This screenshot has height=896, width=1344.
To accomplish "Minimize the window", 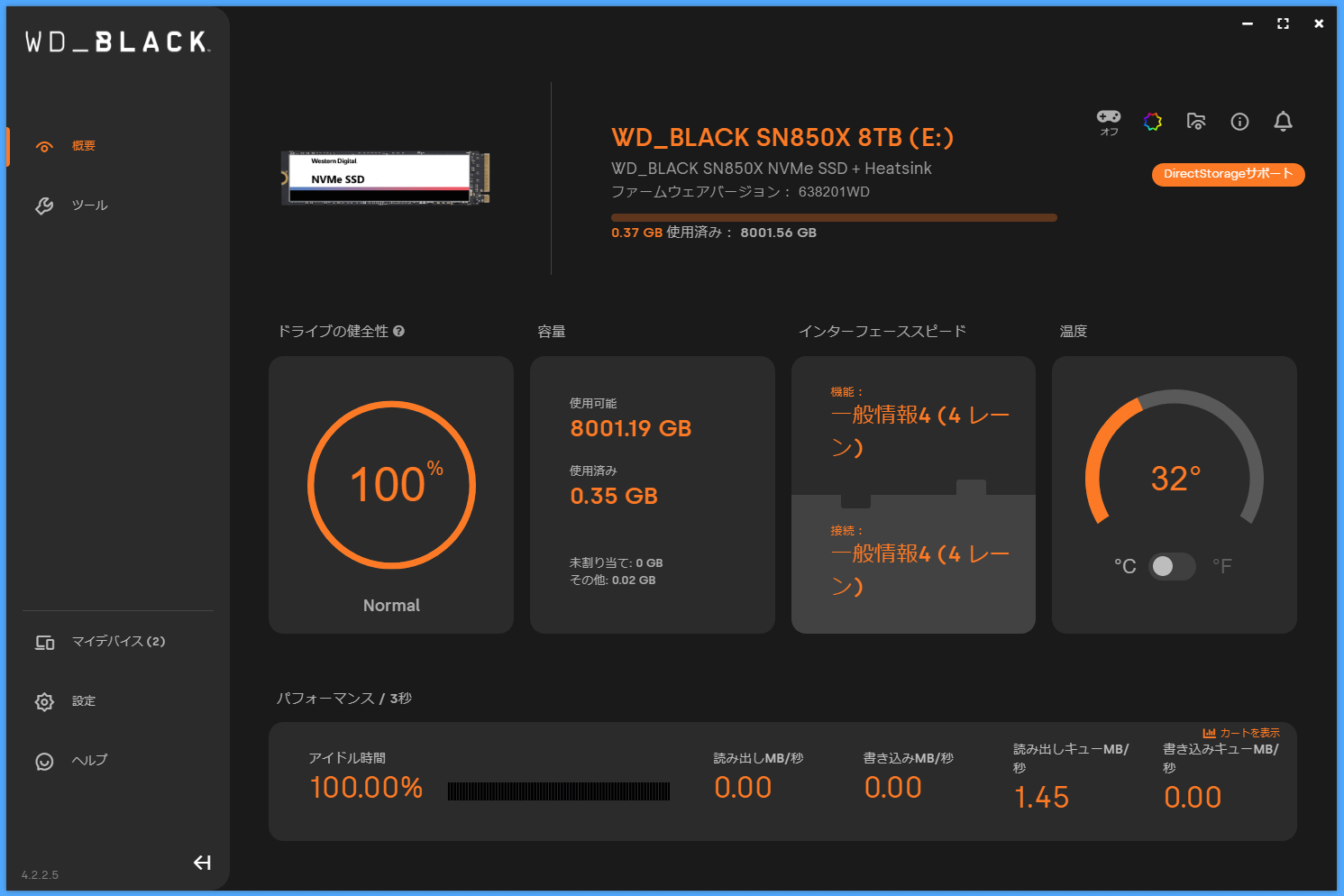I will tap(1248, 23).
